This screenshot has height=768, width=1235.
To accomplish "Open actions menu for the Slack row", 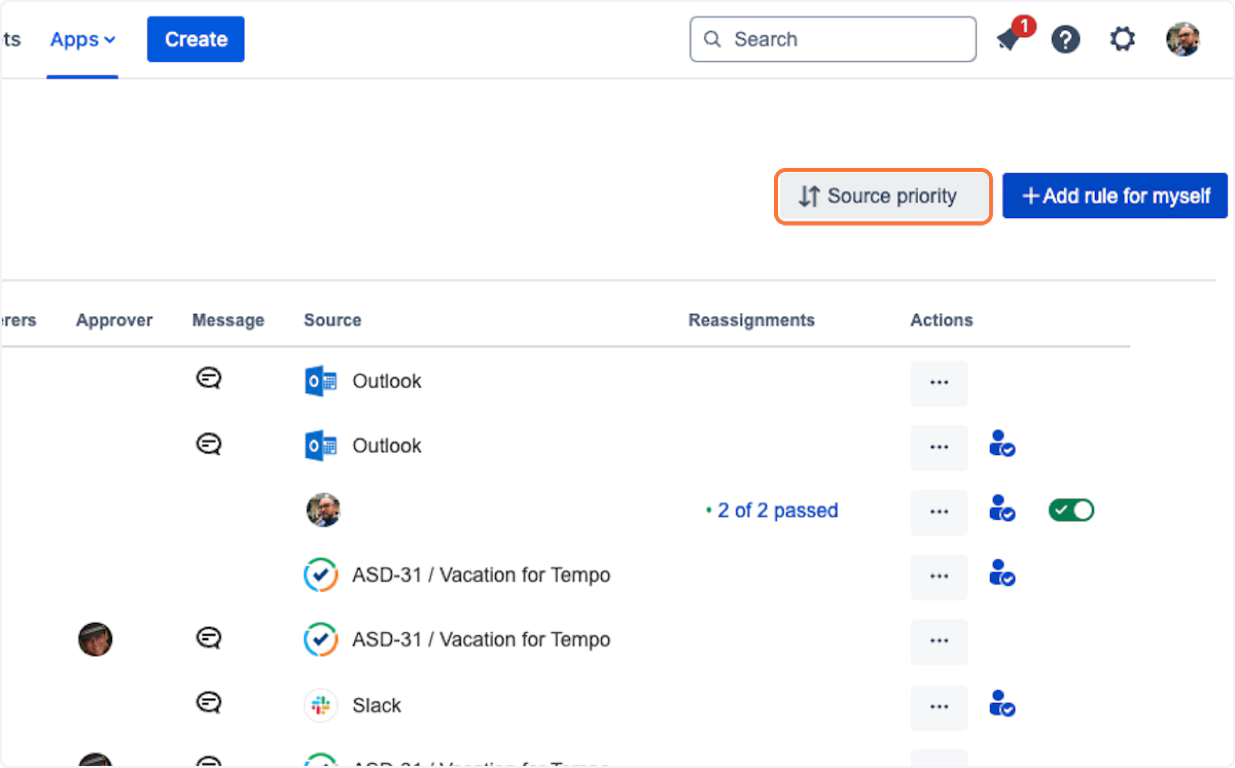I will point(939,707).
